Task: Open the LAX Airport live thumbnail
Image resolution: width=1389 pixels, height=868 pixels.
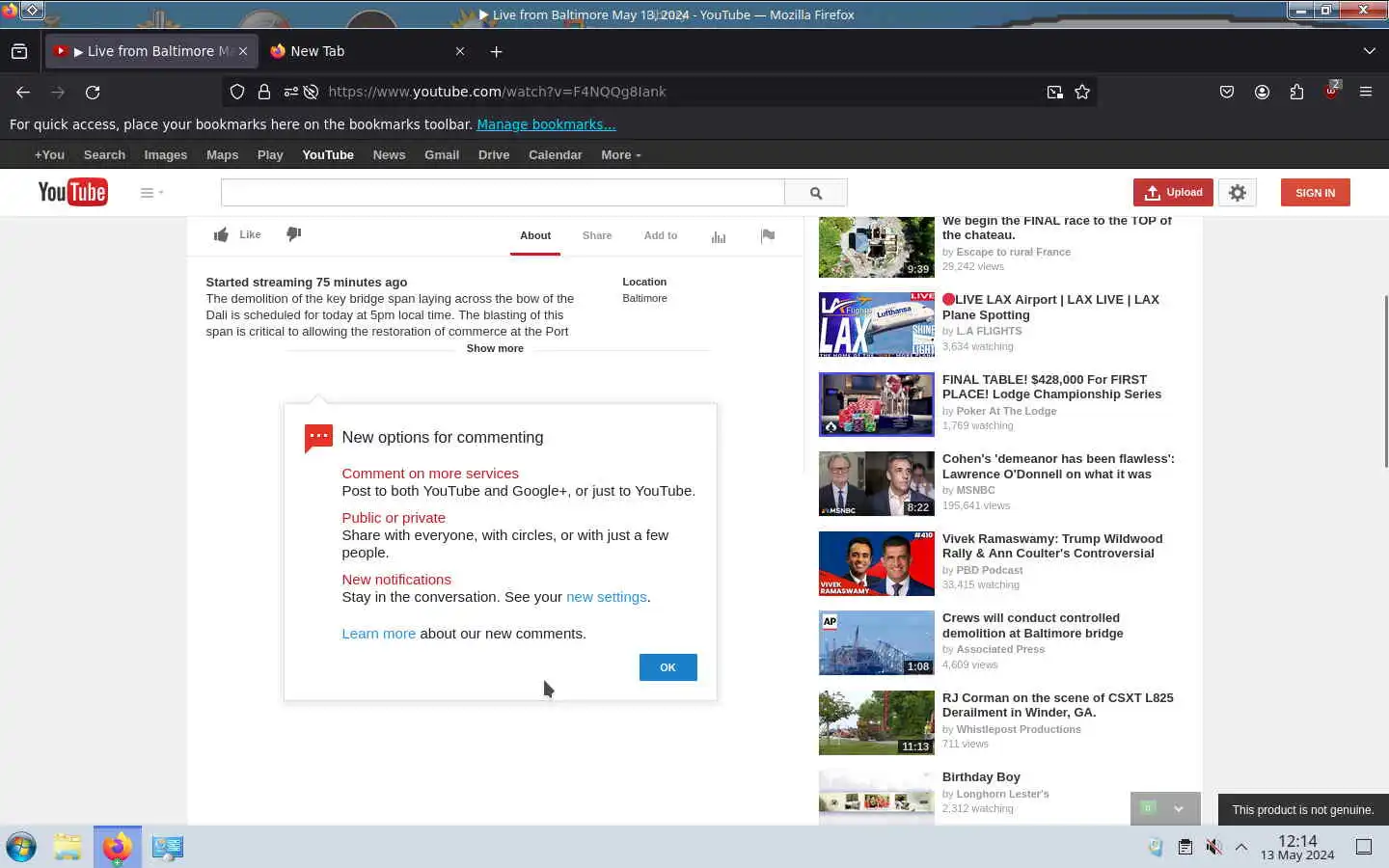Action: tap(877, 324)
